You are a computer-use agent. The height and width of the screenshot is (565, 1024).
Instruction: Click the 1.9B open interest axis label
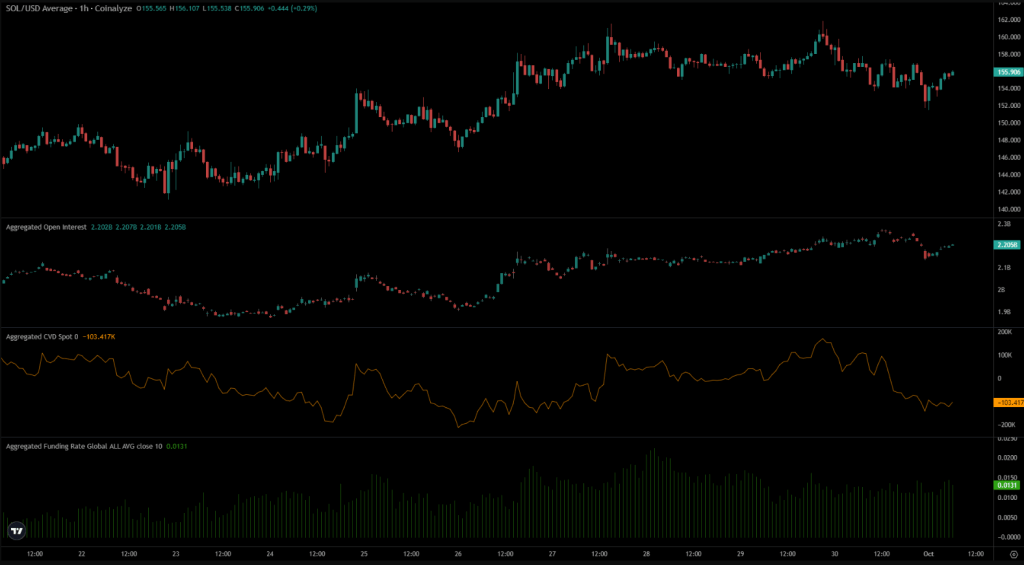(x=1004, y=312)
